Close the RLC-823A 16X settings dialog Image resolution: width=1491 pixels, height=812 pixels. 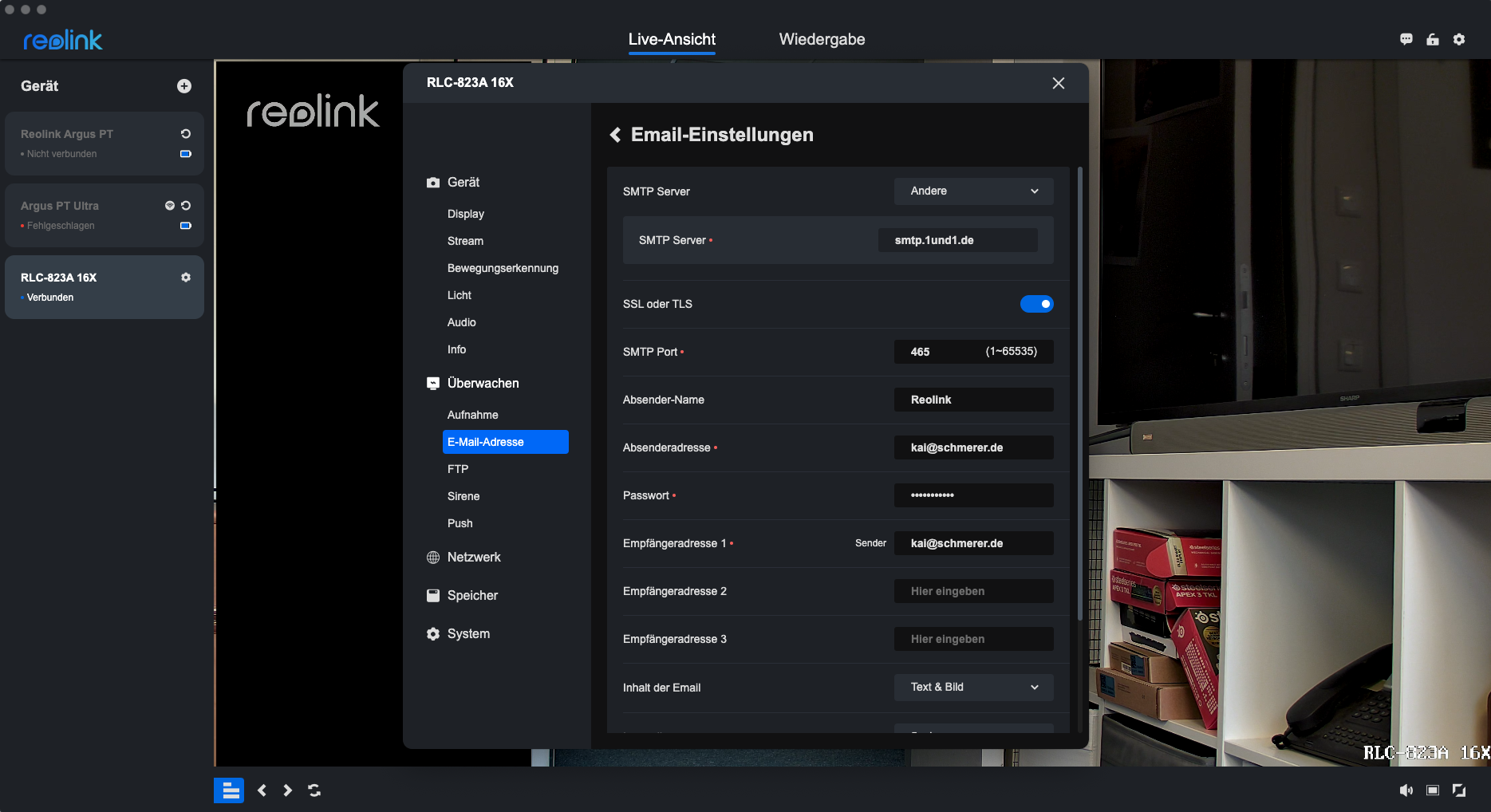click(x=1059, y=83)
